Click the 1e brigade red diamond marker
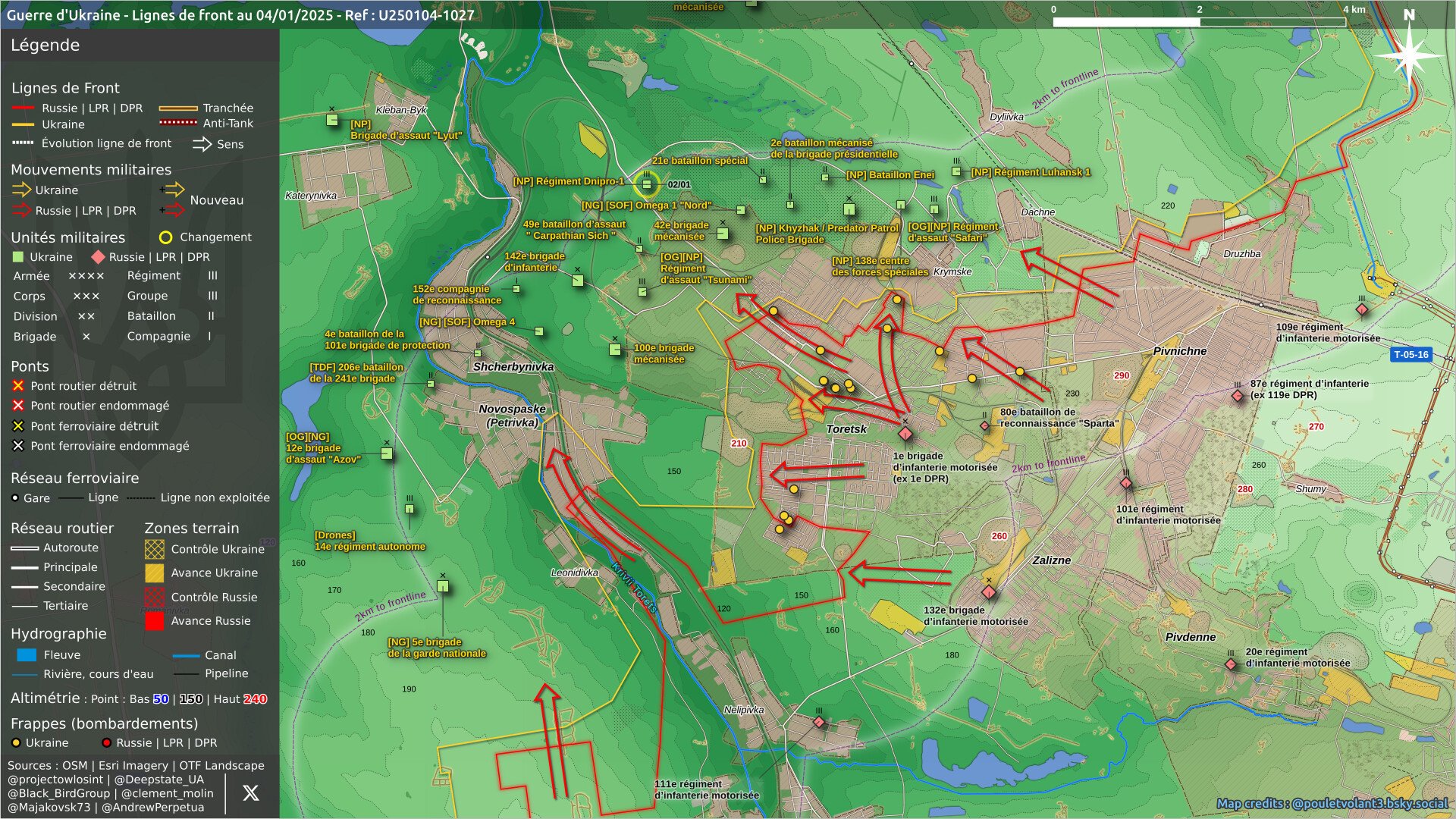Image resolution: width=1456 pixels, height=819 pixels. 905,434
